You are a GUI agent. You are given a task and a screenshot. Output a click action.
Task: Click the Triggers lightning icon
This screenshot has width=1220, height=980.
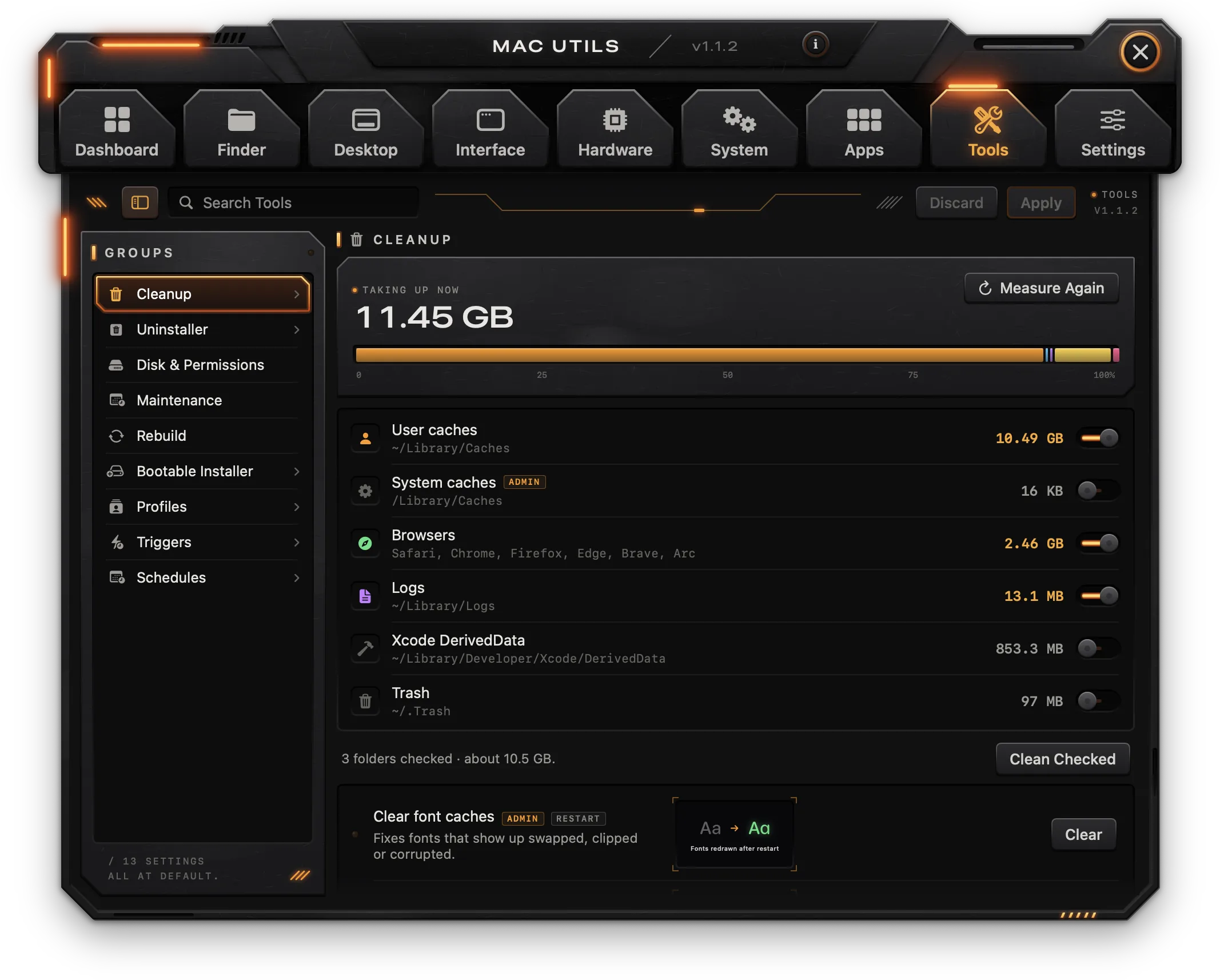tap(117, 542)
